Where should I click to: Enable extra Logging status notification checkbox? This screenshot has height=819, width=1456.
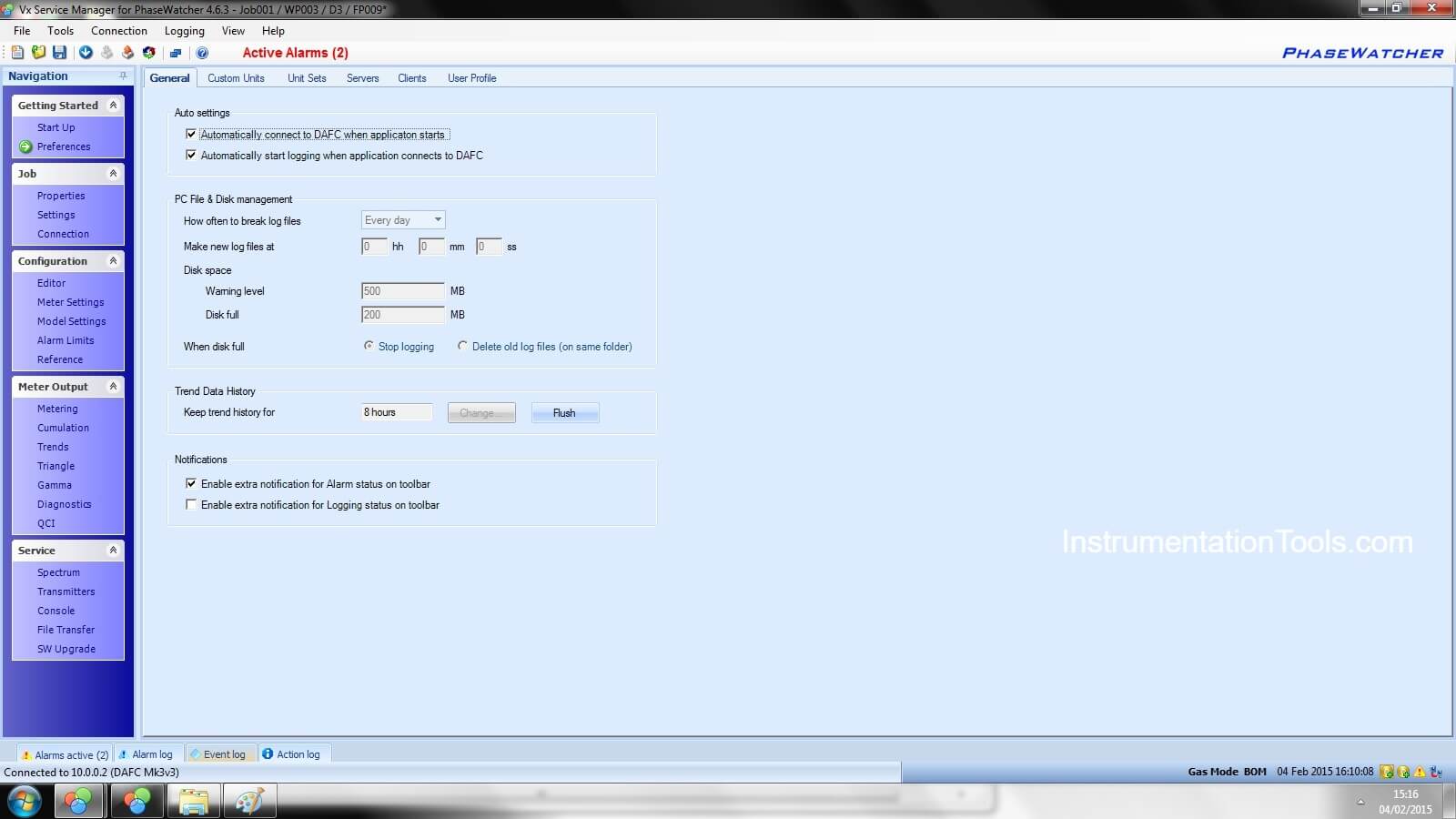tap(191, 504)
